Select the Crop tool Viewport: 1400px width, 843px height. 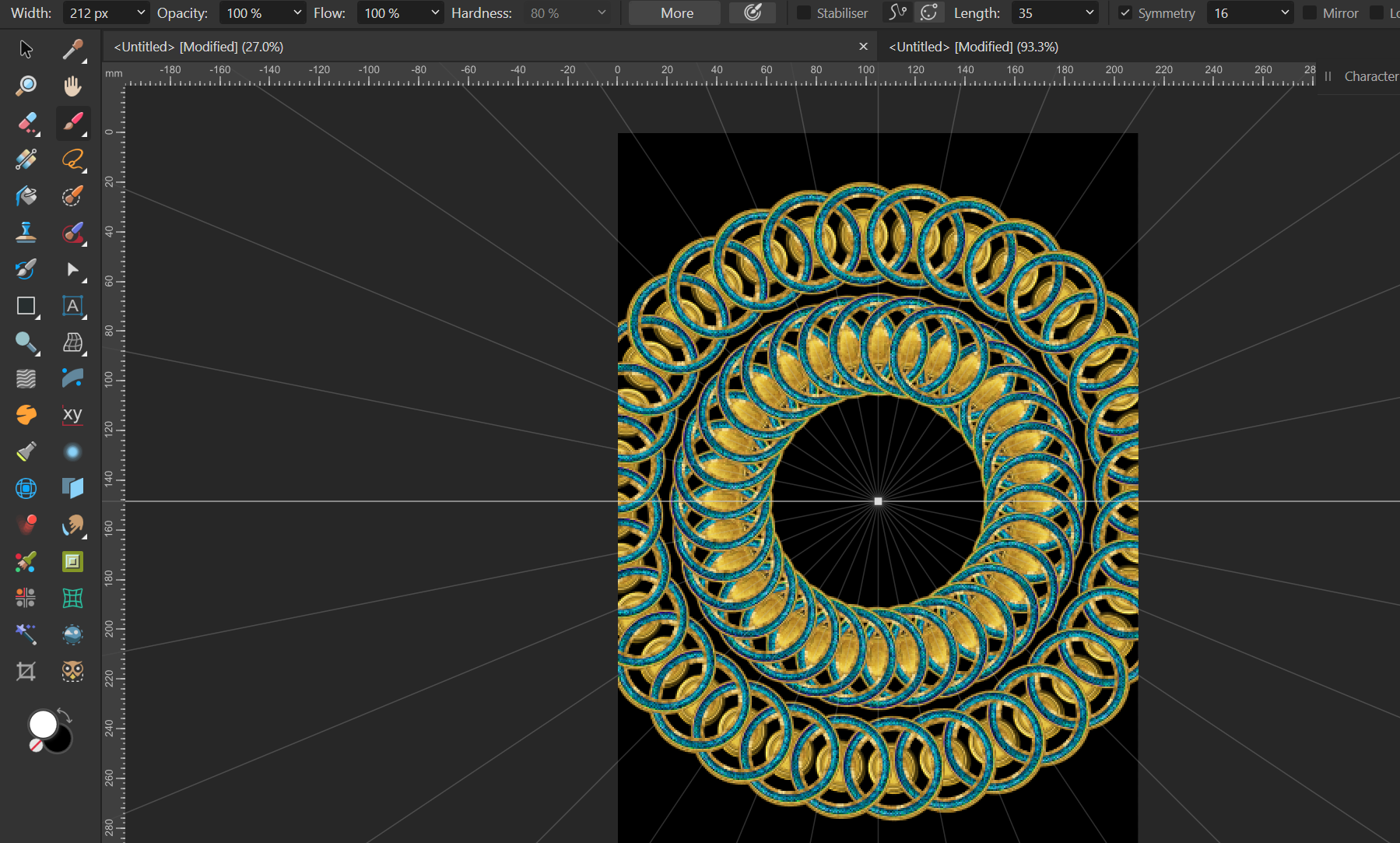(x=26, y=671)
